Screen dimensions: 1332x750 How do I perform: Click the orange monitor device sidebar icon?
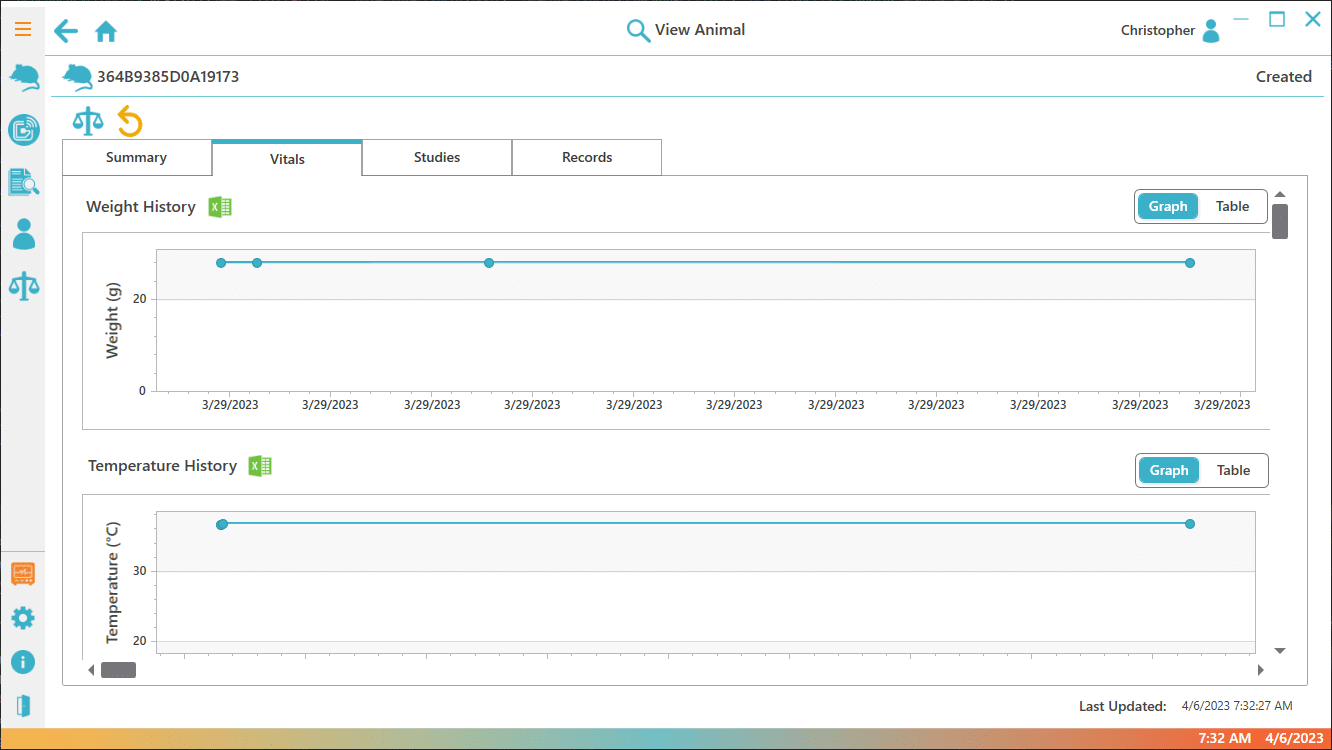click(23, 574)
